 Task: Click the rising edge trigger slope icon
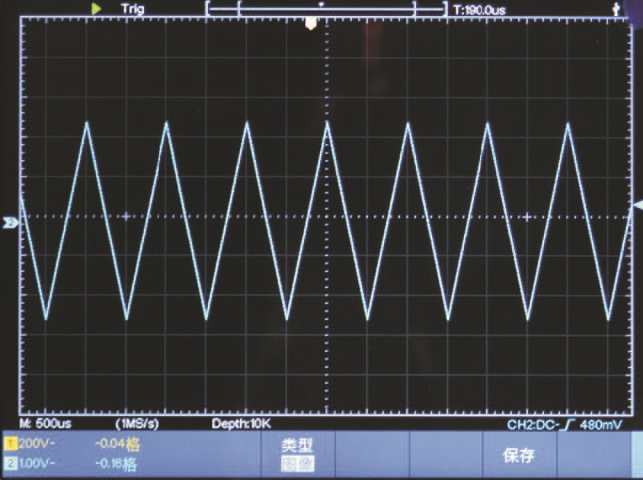[566, 425]
